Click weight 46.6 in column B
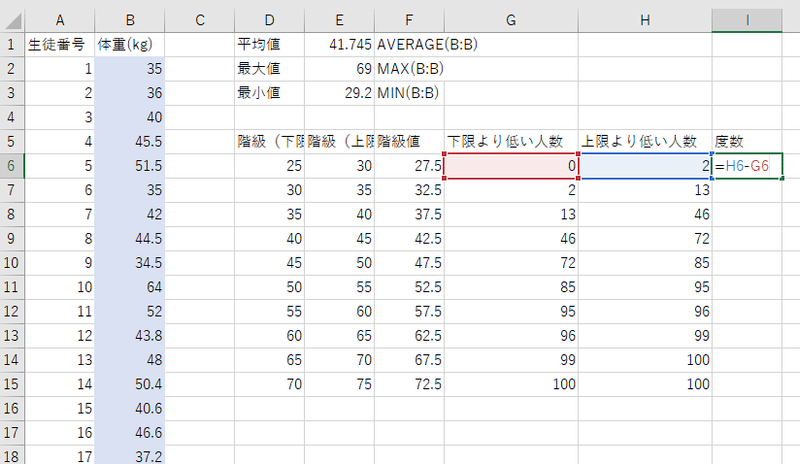Image resolution: width=800 pixels, height=464 pixels. coord(130,433)
